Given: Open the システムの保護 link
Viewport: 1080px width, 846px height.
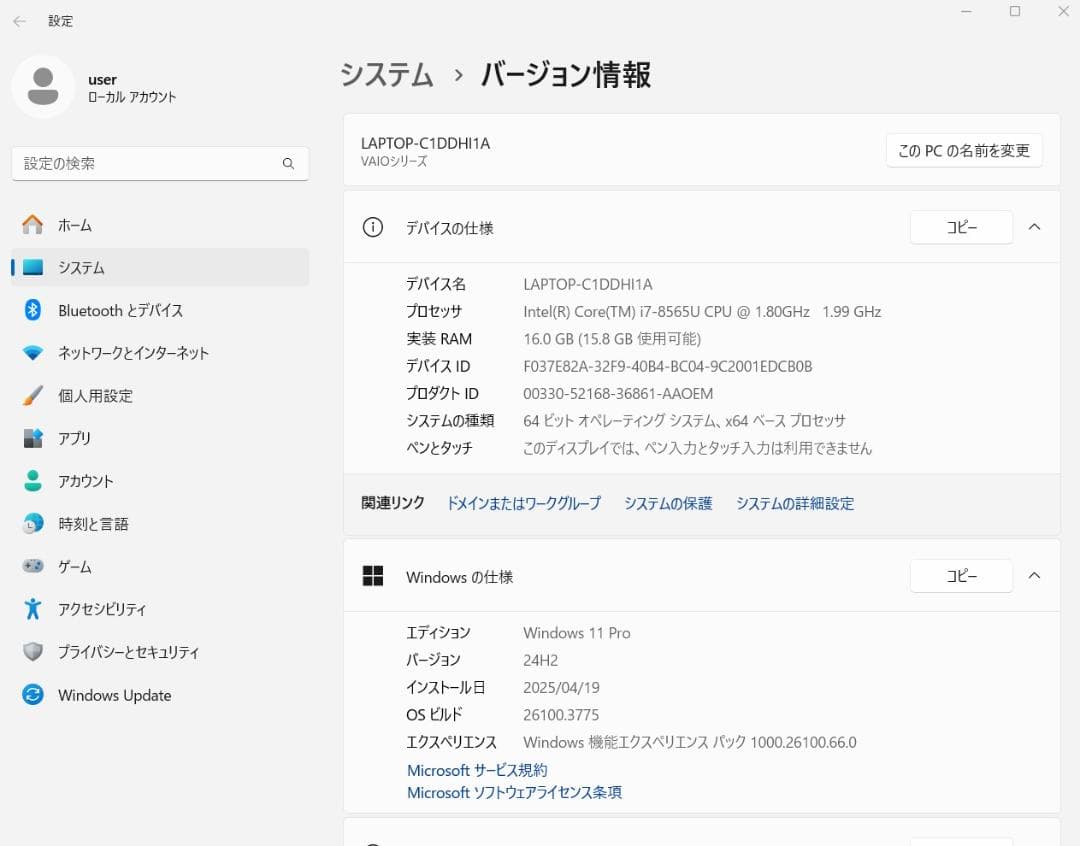Looking at the screenshot, I should pyautogui.click(x=667, y=503).
